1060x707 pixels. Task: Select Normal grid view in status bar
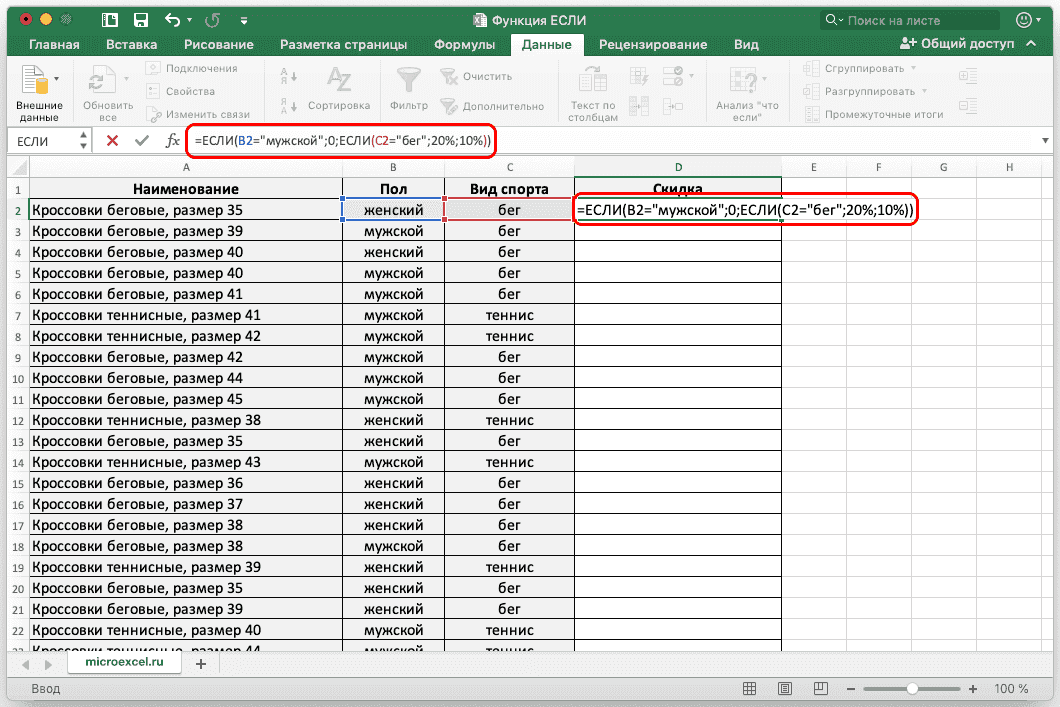pyautogui.click(x=751, y=688)
